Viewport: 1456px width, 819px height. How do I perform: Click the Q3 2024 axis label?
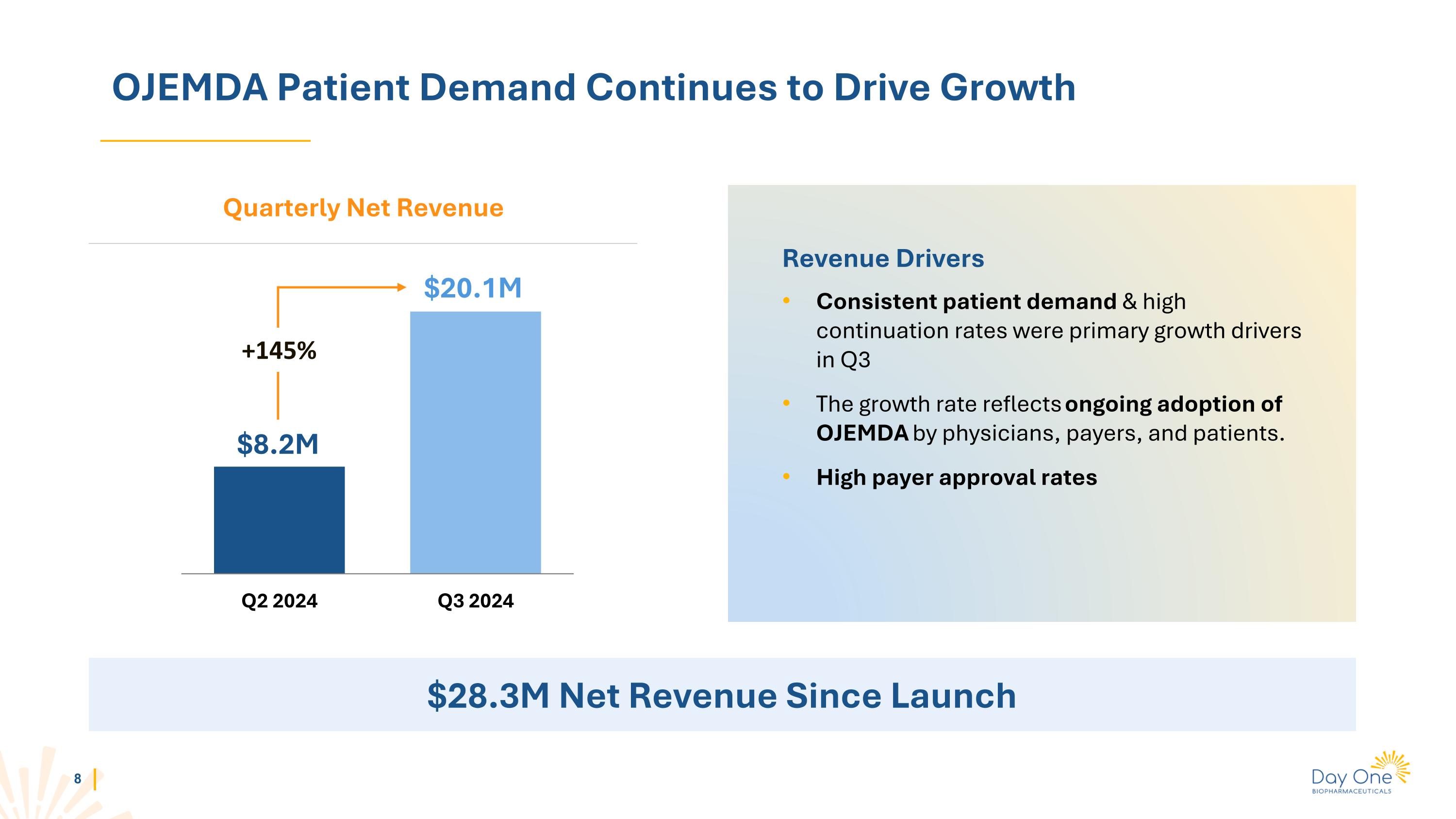[x=475, y=600]
